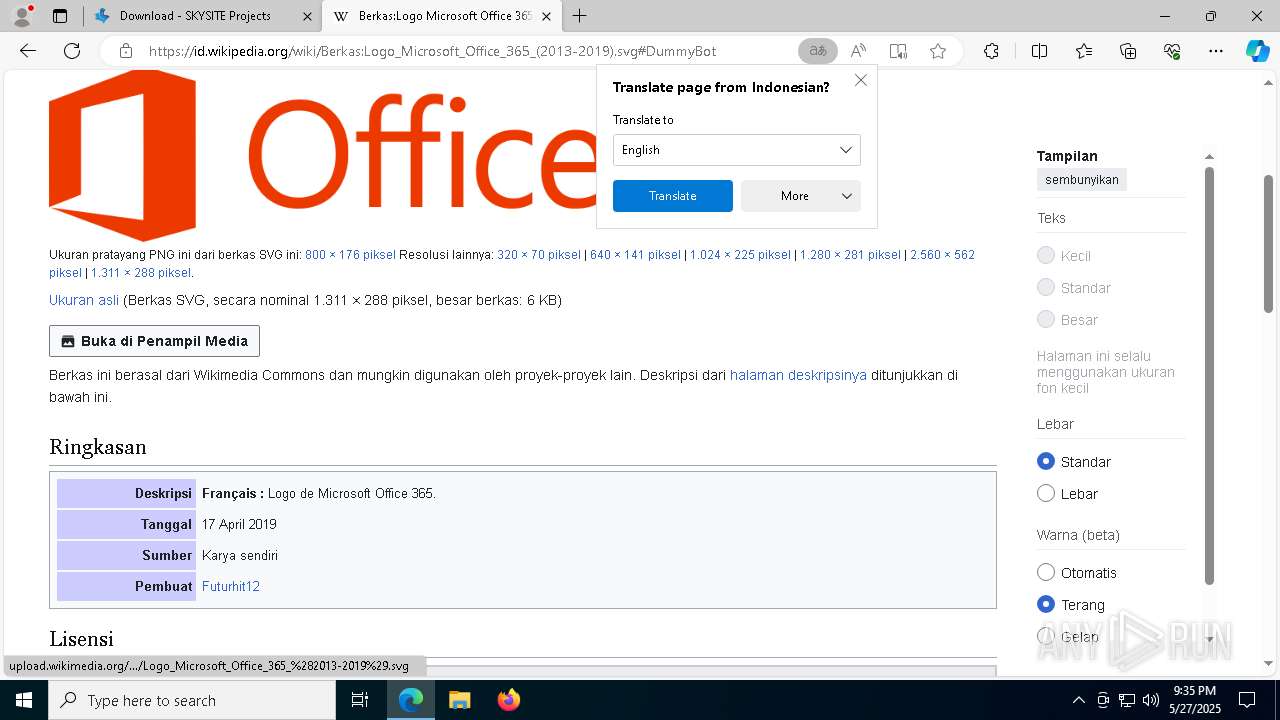1280x720 pixels.
Task: Launch Firefox from taskbar
Action: coord(509,700)
